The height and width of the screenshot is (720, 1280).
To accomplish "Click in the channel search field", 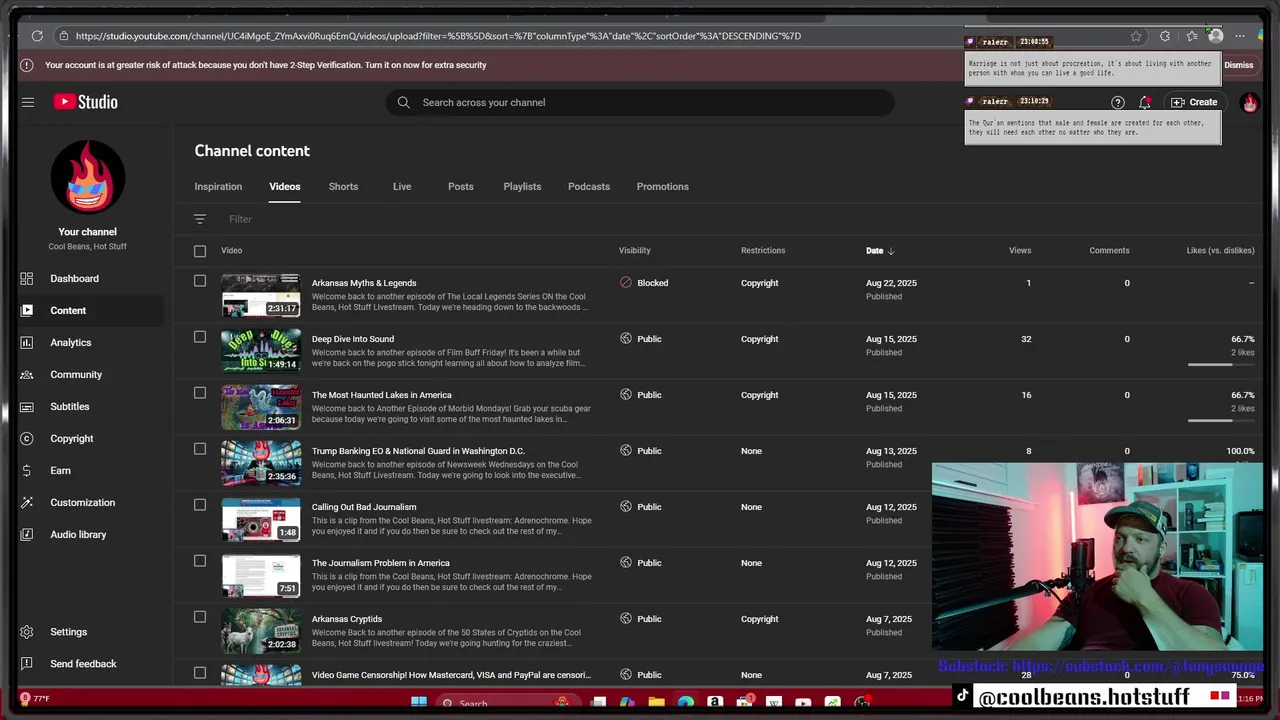I will point(640,102).
